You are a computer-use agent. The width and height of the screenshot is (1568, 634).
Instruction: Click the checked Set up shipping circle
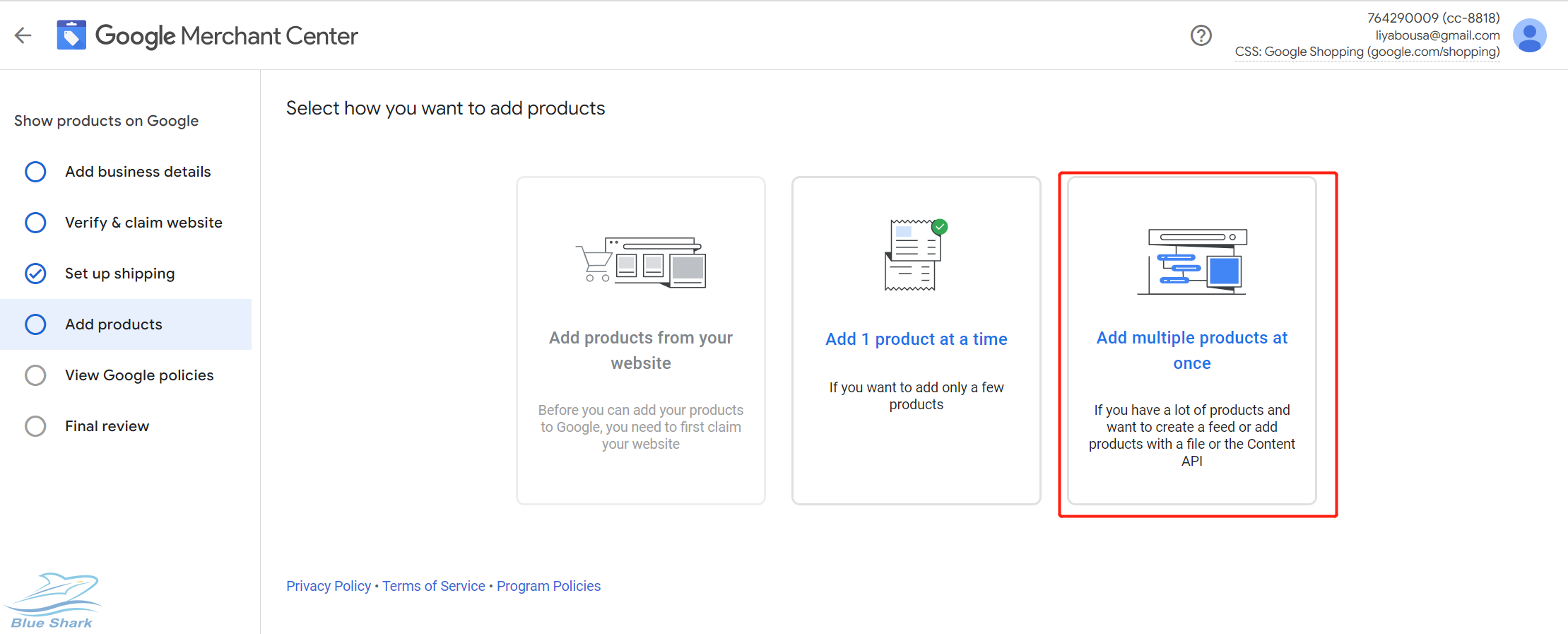35,274
